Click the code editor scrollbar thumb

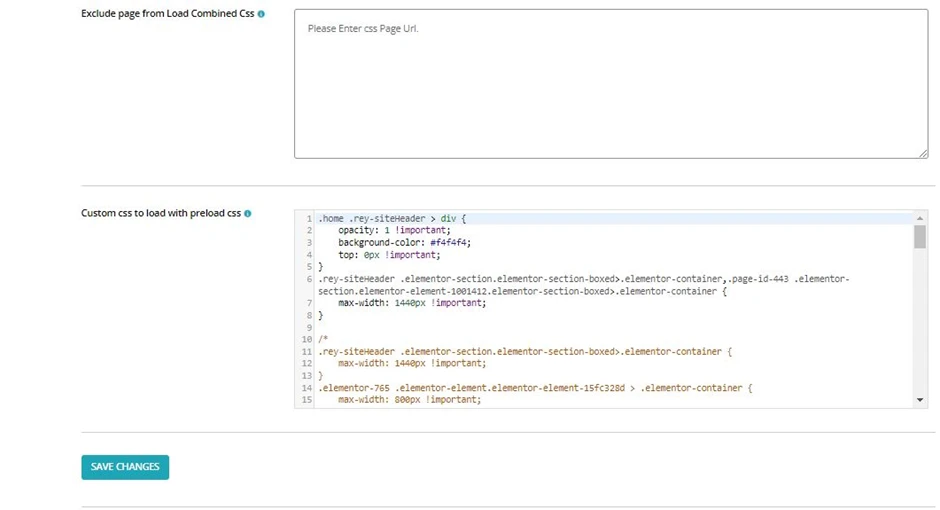point(920,236)
